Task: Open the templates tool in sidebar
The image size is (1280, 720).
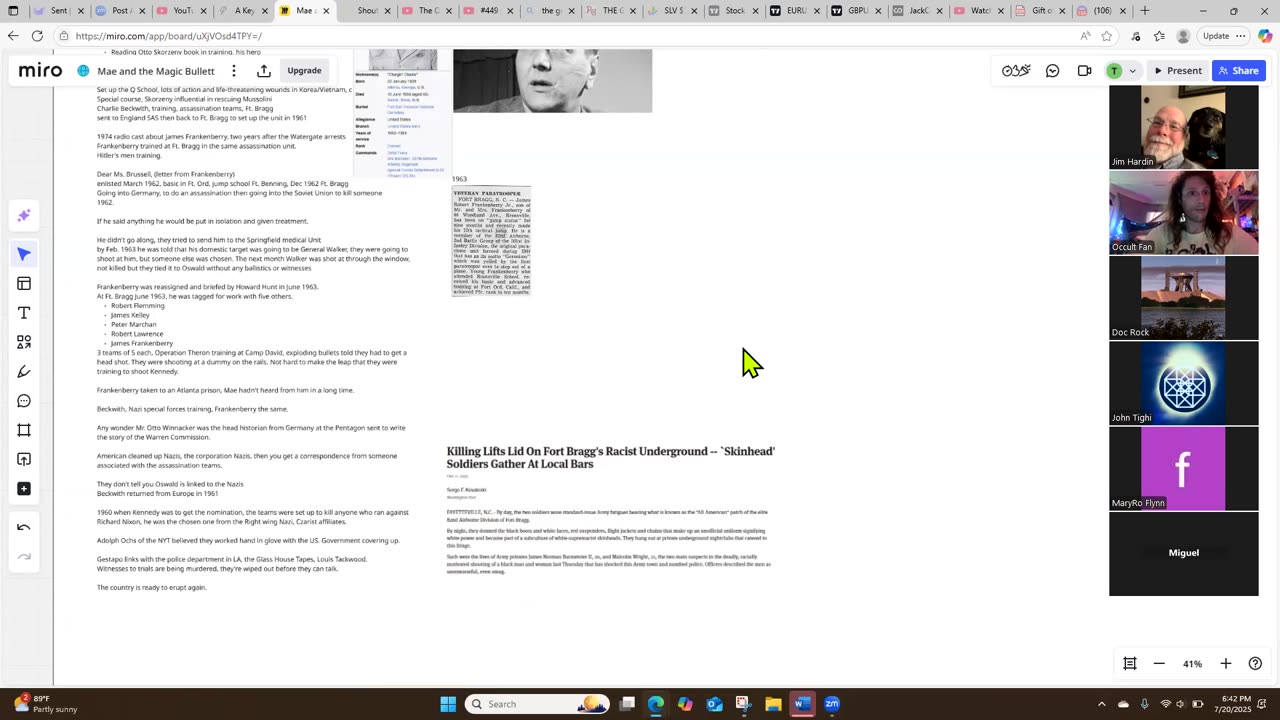Action: click(24, 284)
